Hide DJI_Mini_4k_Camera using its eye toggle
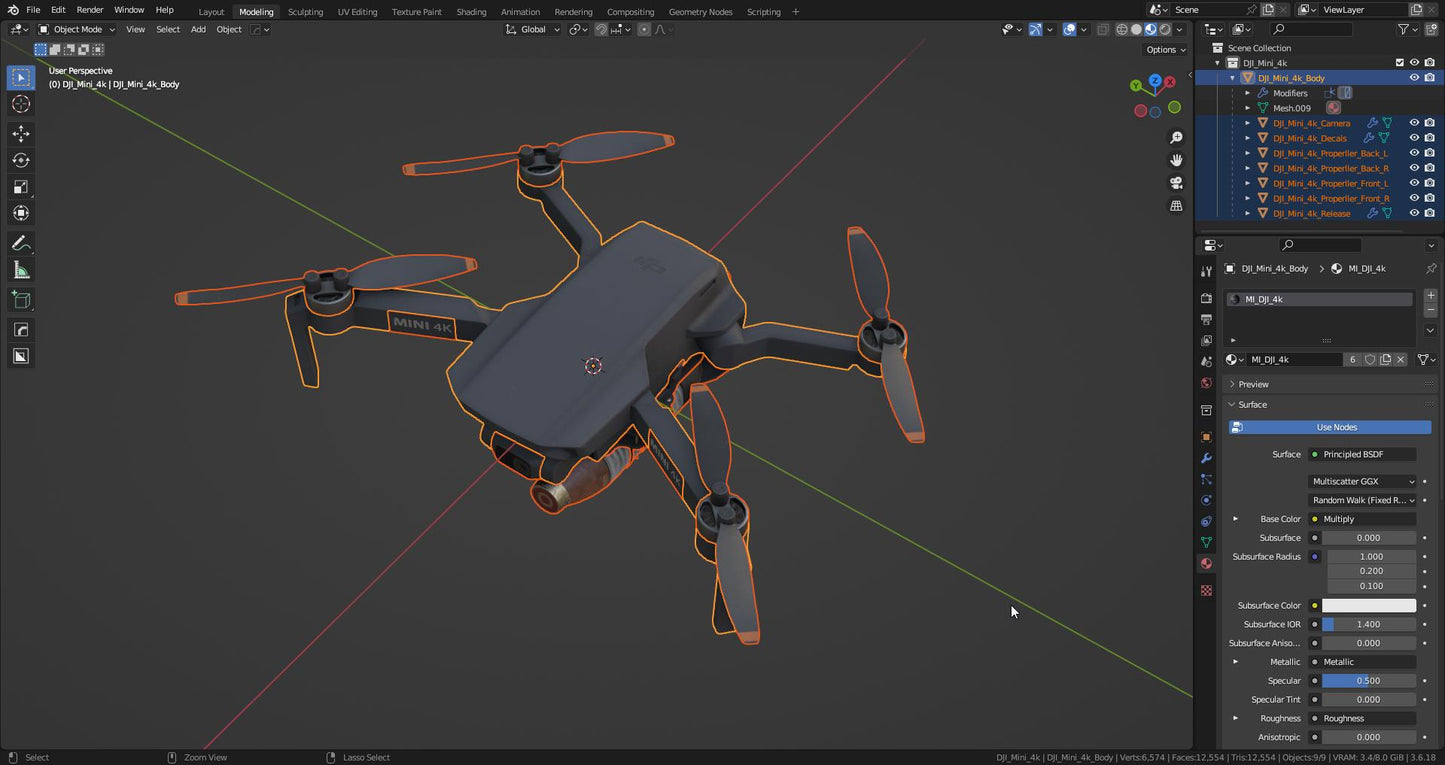The width and height of the screenshot is (1445, 765). 1414,122
